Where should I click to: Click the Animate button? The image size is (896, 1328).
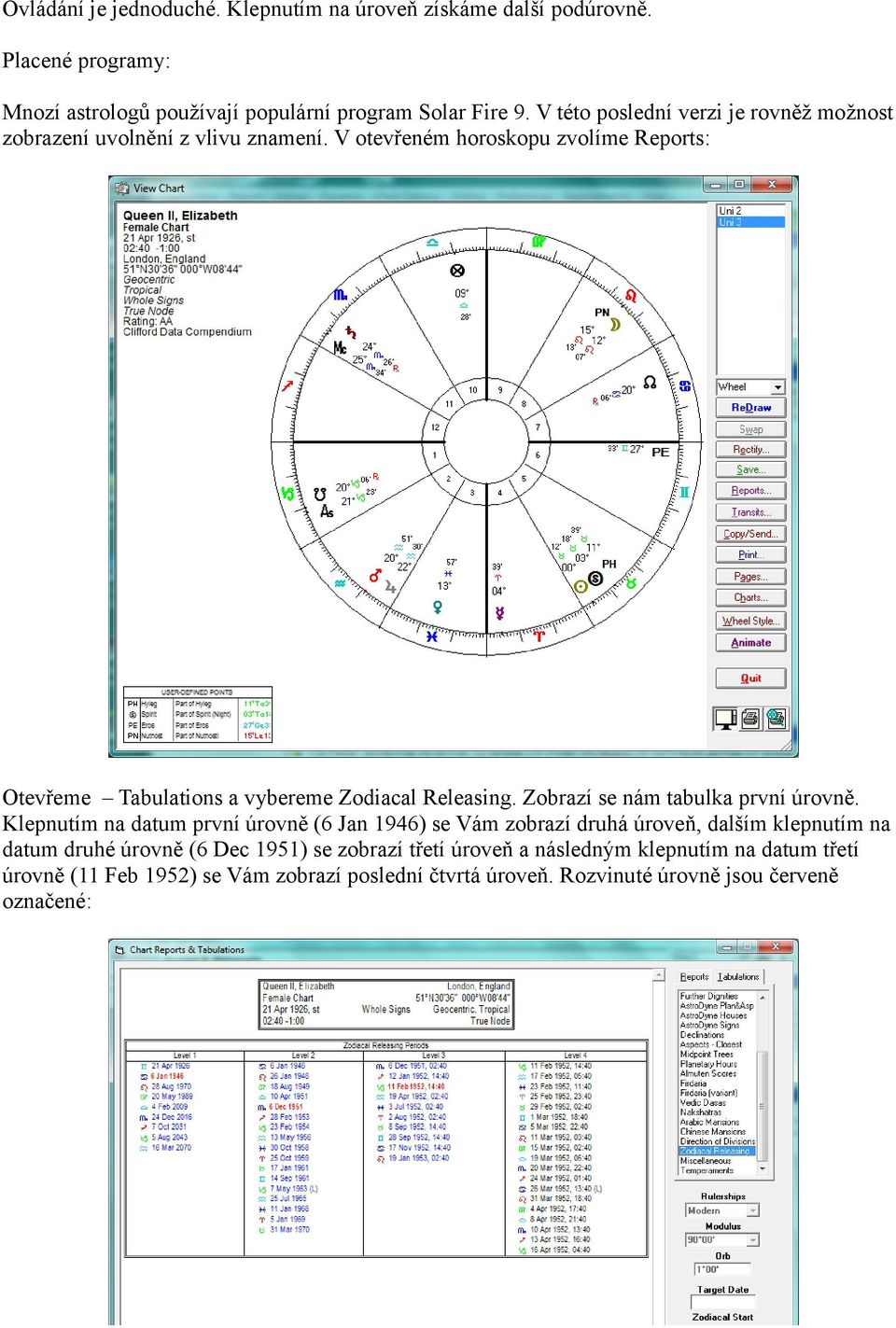click(x=750, y=643)
